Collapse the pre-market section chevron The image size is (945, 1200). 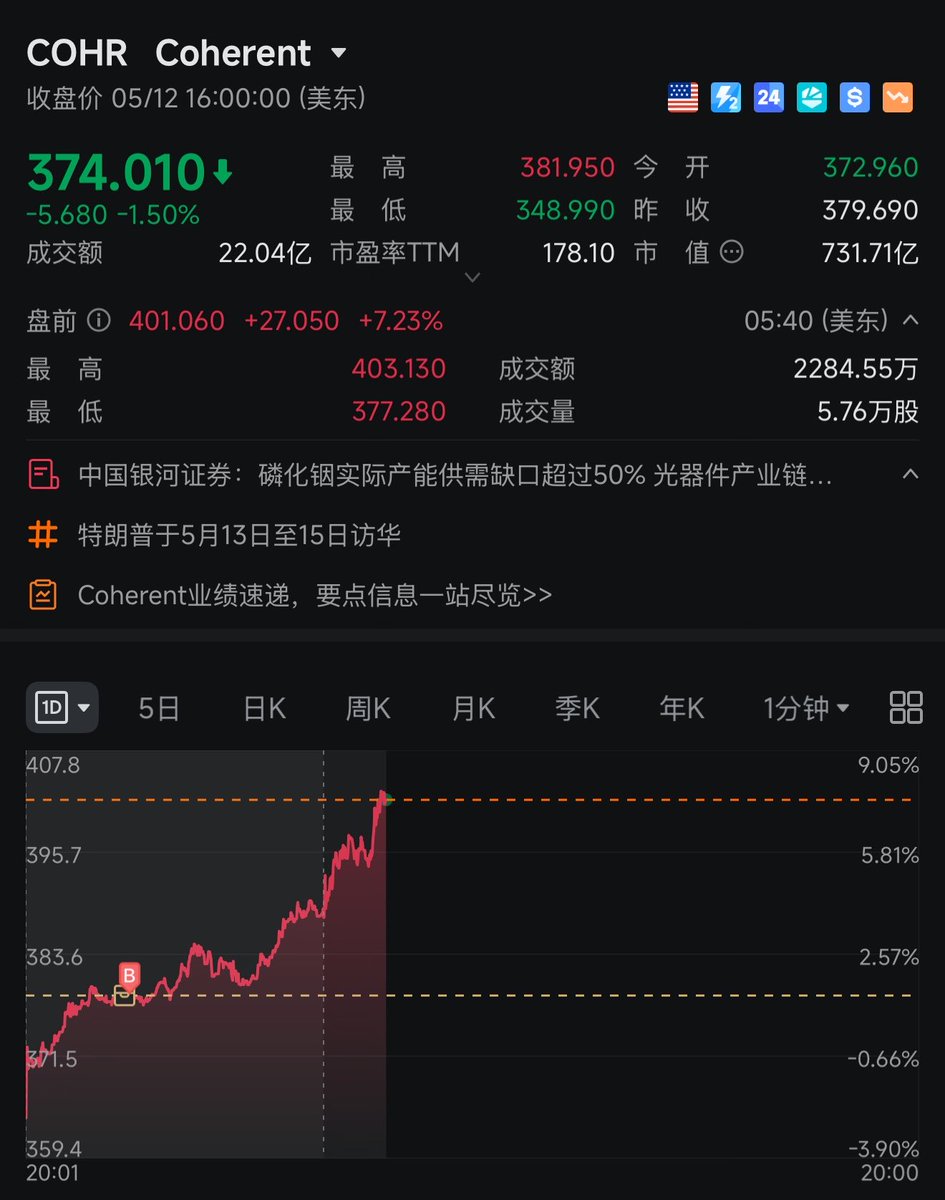click(x=910, y=320)
